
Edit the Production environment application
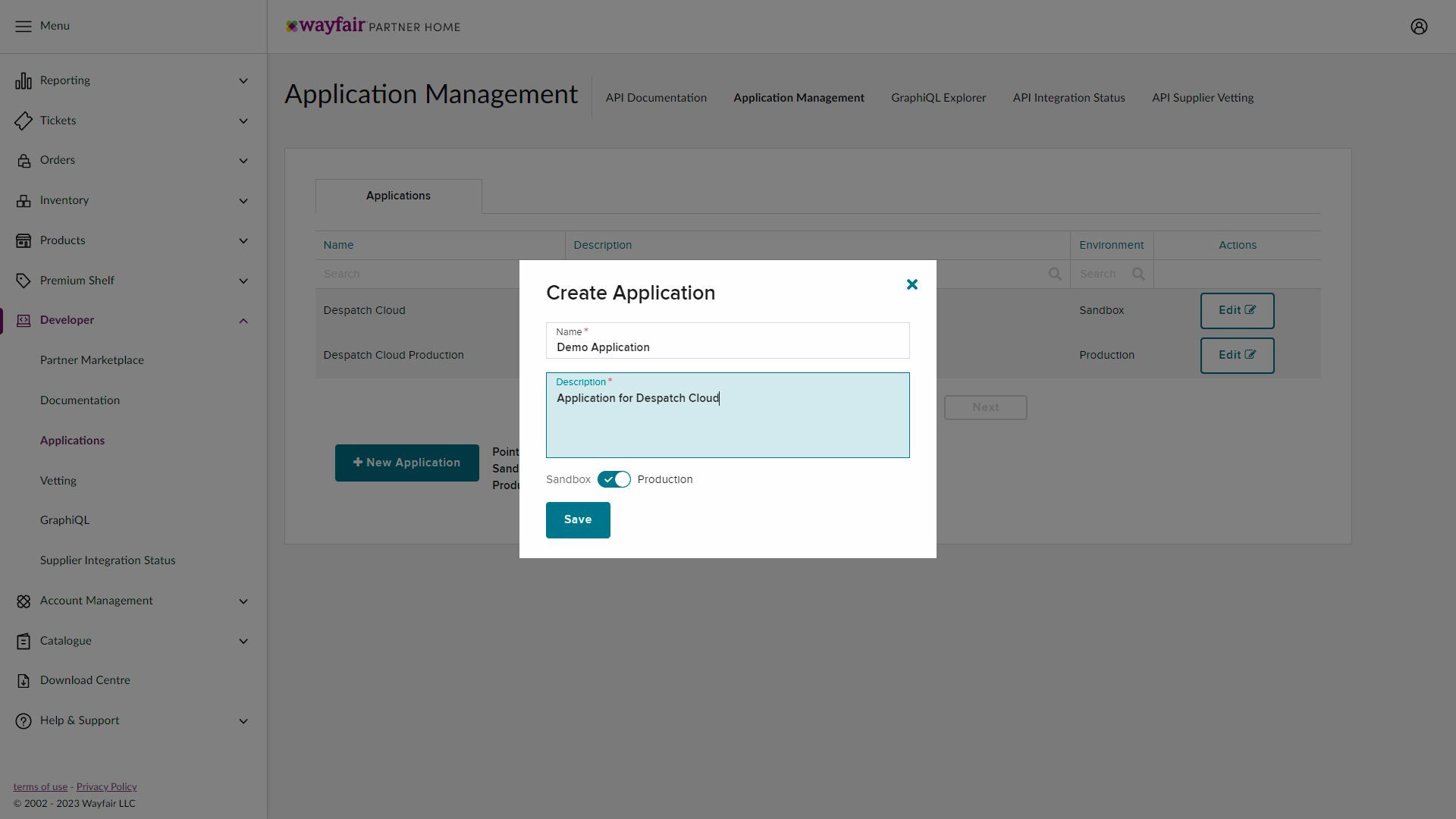(1237, 356)
